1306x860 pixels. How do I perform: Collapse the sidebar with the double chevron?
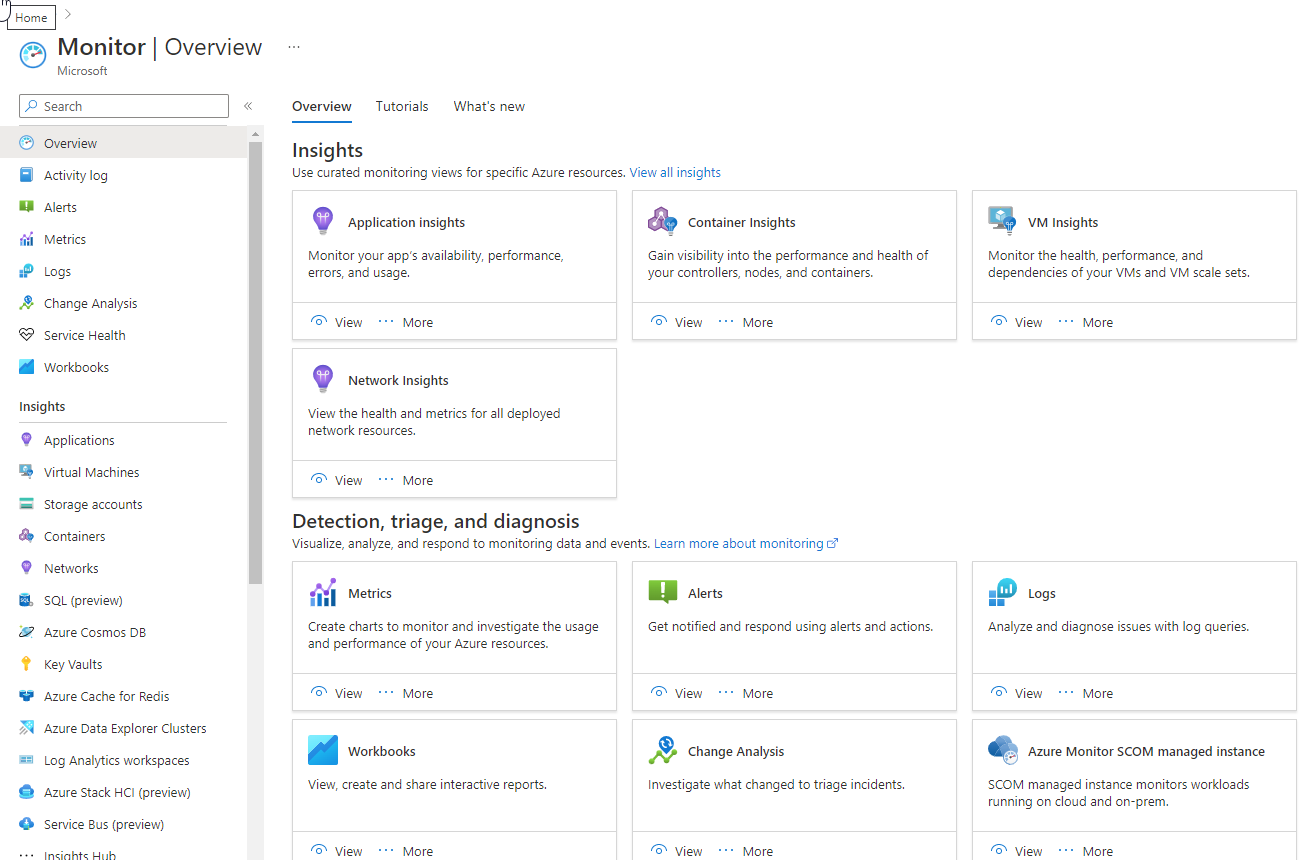(x=247, y=105)
